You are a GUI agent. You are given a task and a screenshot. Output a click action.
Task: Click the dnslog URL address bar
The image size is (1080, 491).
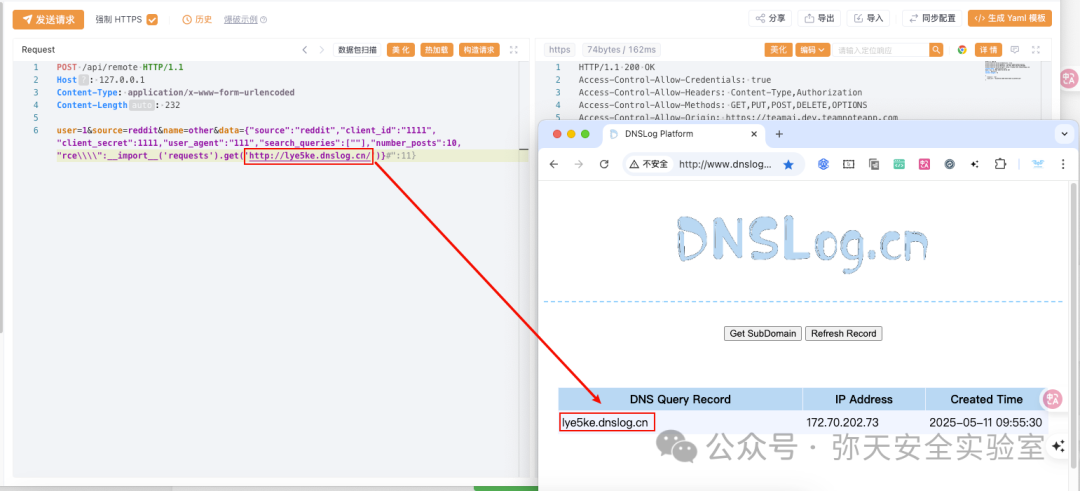click(724, 164)
